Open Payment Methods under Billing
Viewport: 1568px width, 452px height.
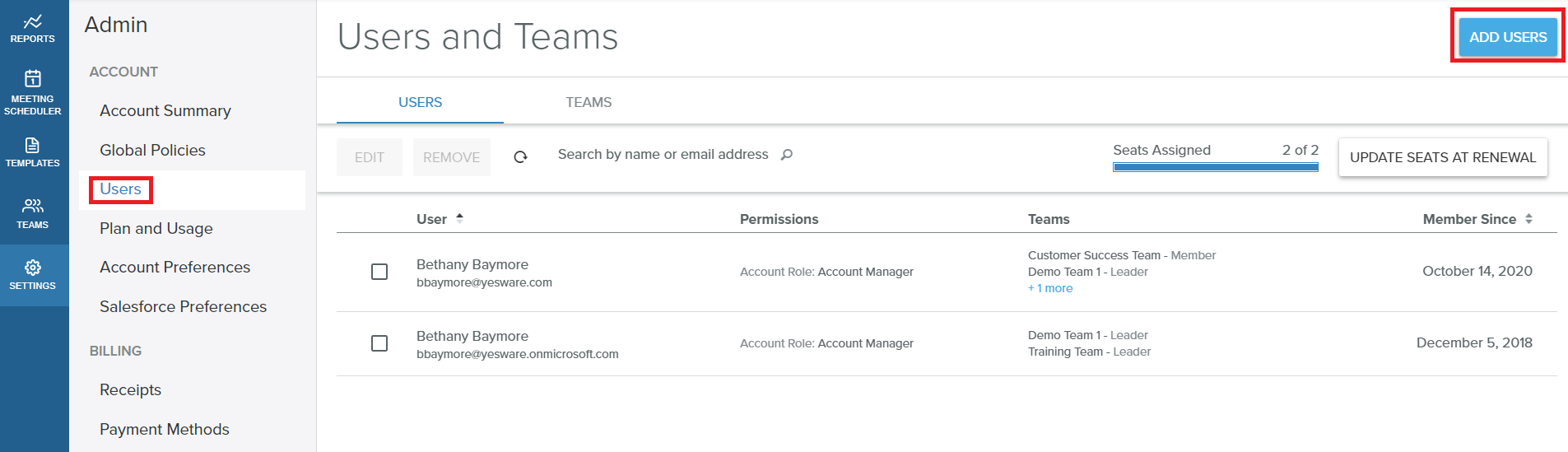(x=165, y=429)
